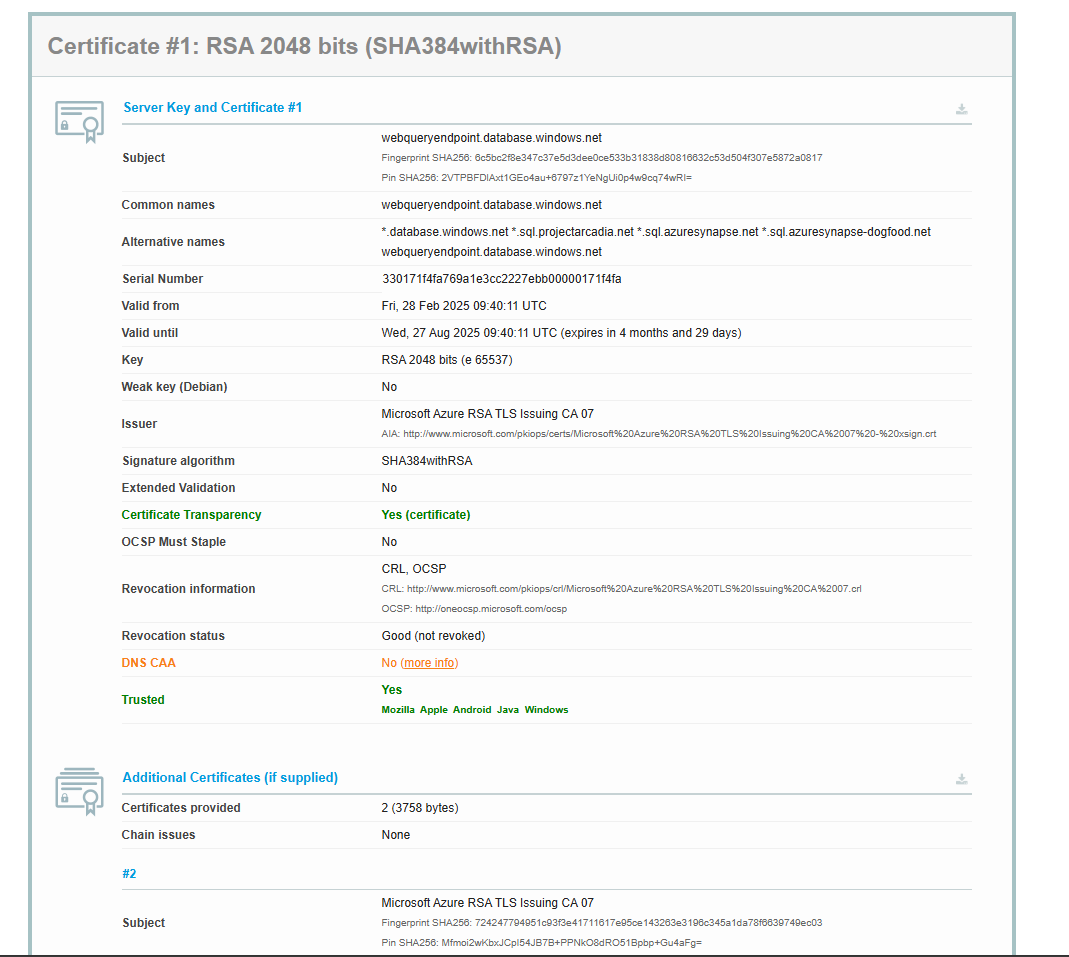Click the Java trust store entry
This screenshot has height=957, width=1069.
coord(508,710)
